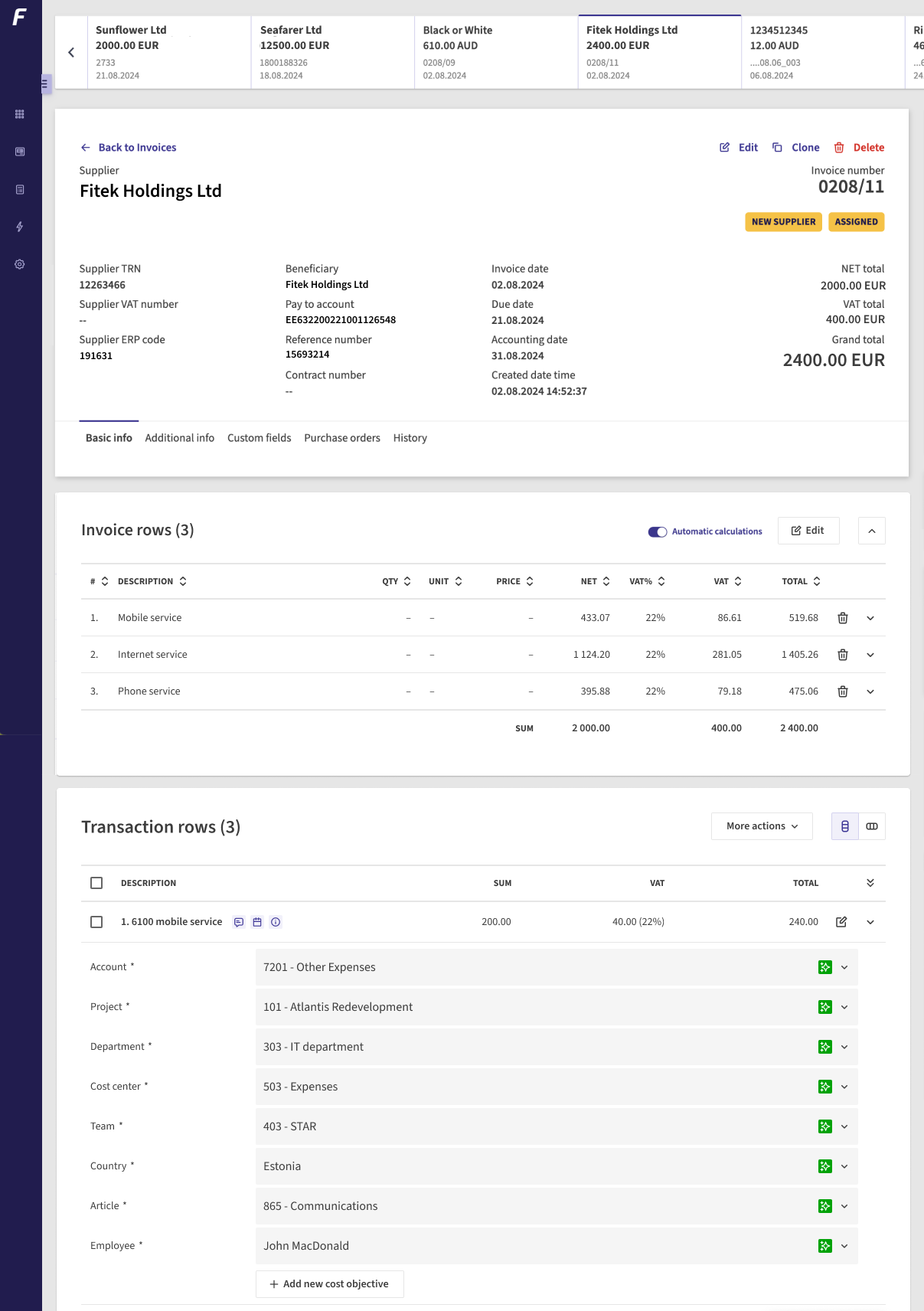Screen dimensions: 924x1311
Task: Sort invoice rows by Description
Action: click(152, 581)
